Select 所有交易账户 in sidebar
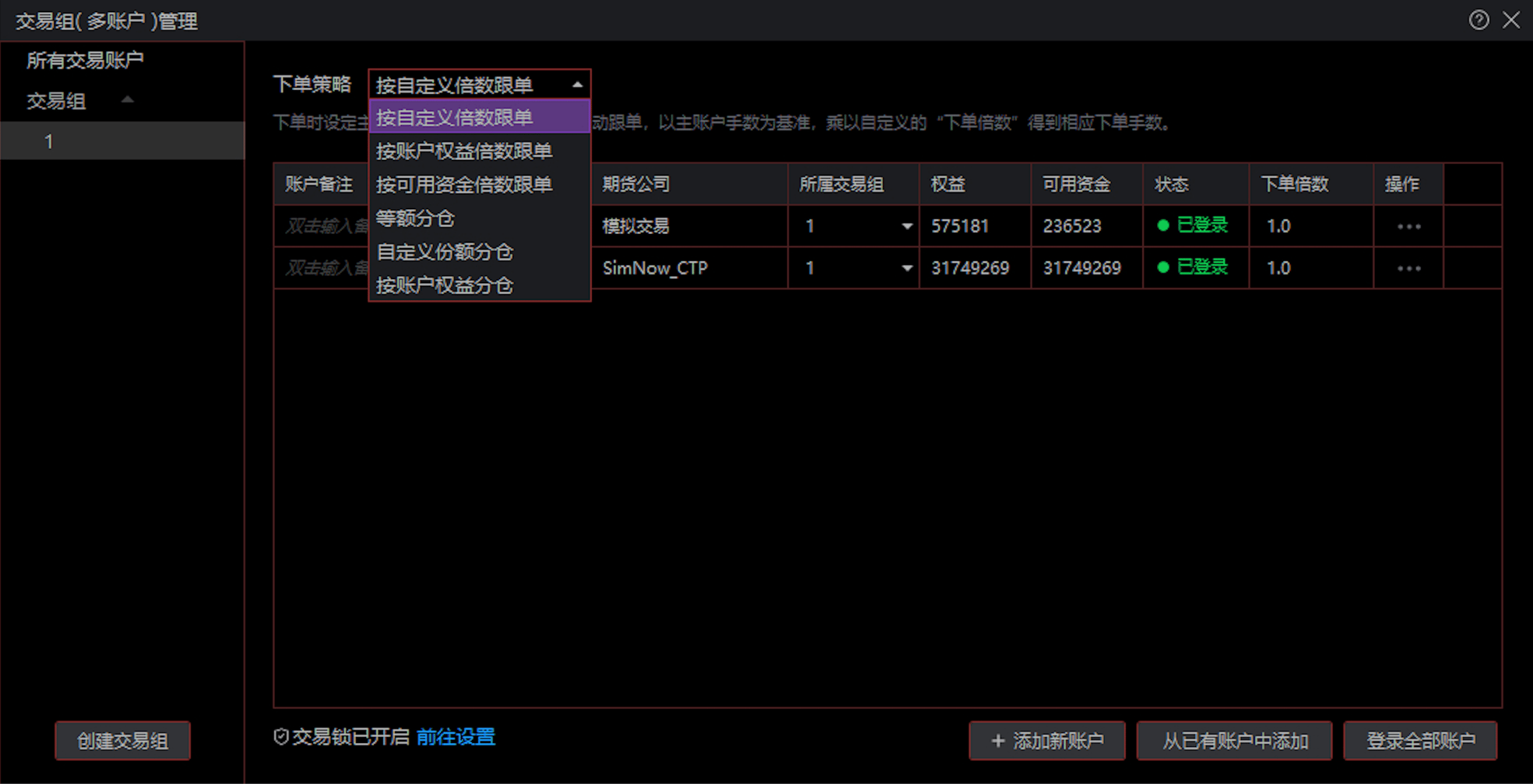The width and height of the screenshot is (1533, 784). click(85, 60)
